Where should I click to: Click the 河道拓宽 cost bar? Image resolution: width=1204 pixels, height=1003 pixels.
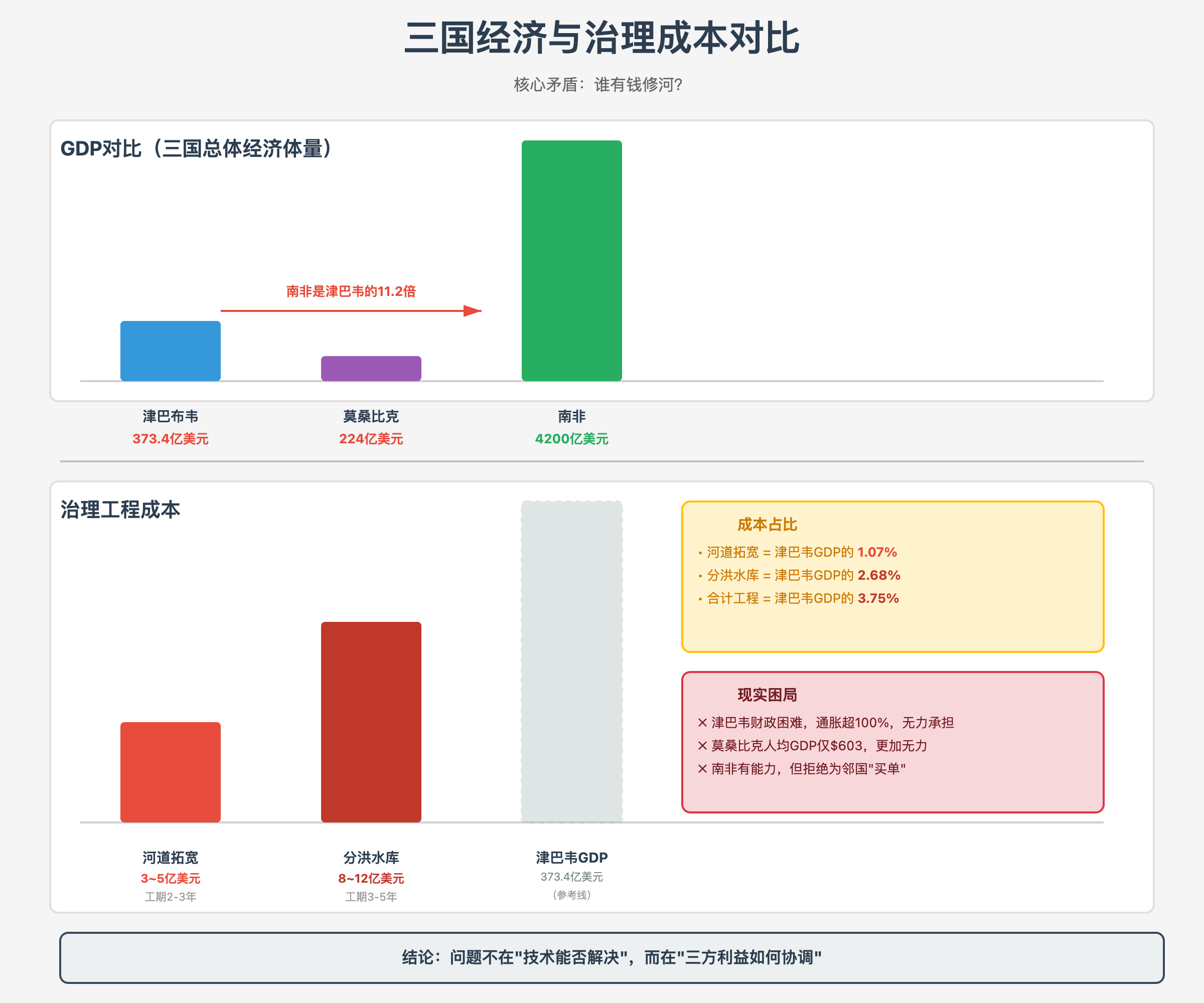pos(170,772)
